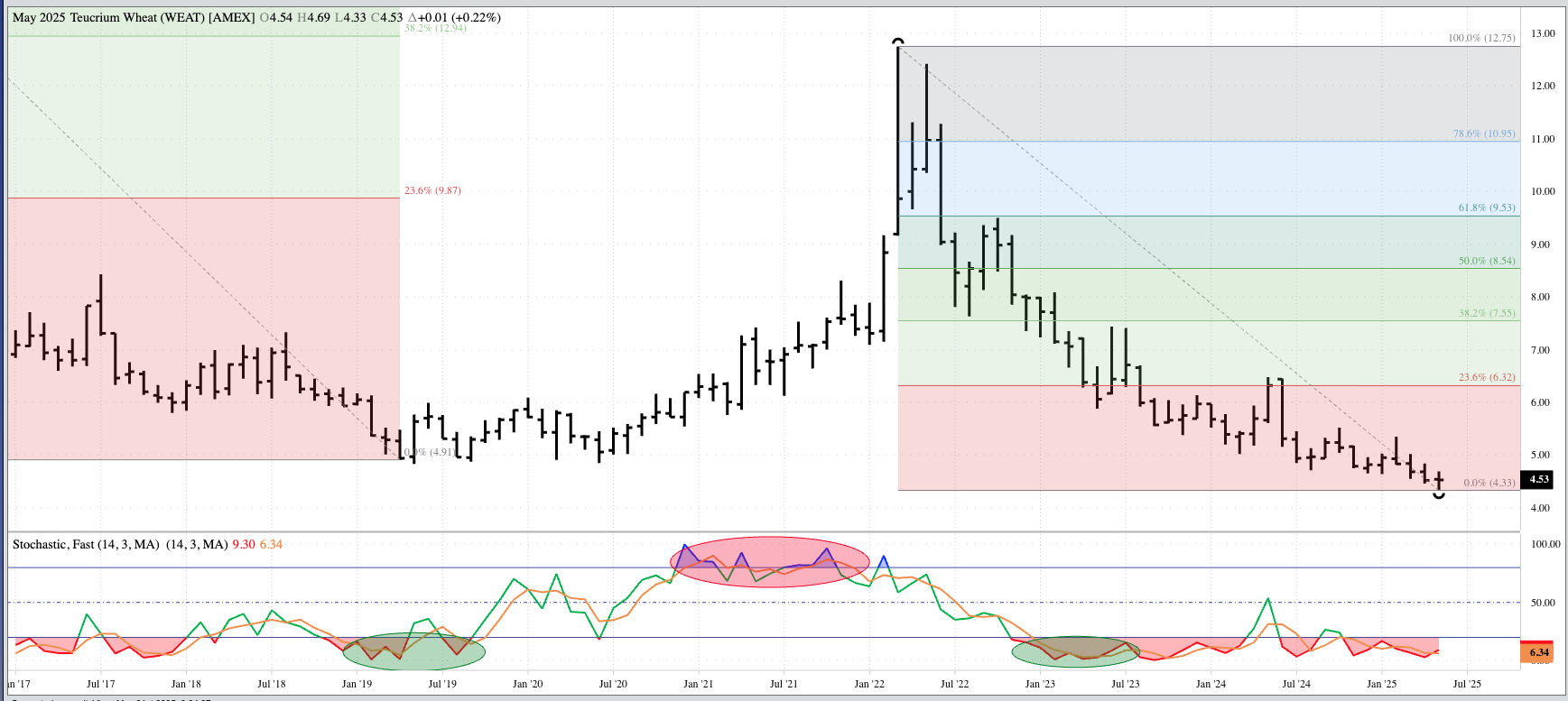Click the Jan '22 date axis label
The image size is (1568, 701).
pos(869,684)
